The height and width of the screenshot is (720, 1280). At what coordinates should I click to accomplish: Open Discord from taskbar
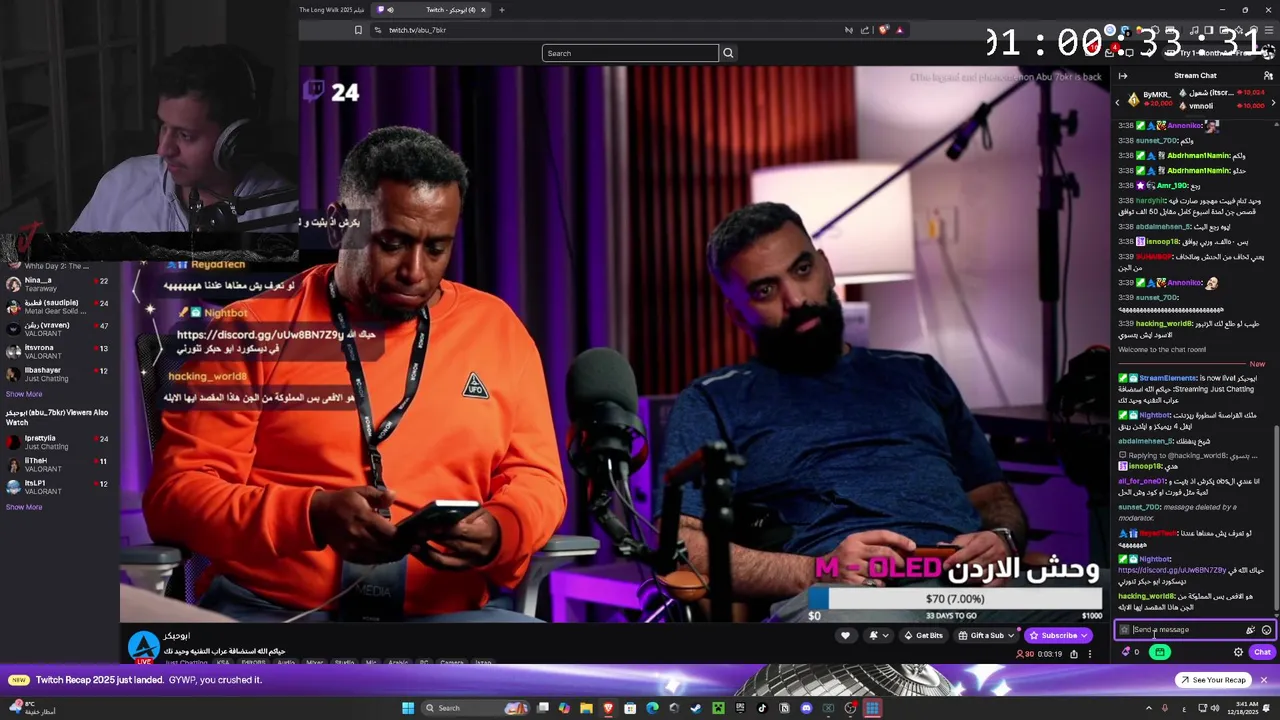806,708
